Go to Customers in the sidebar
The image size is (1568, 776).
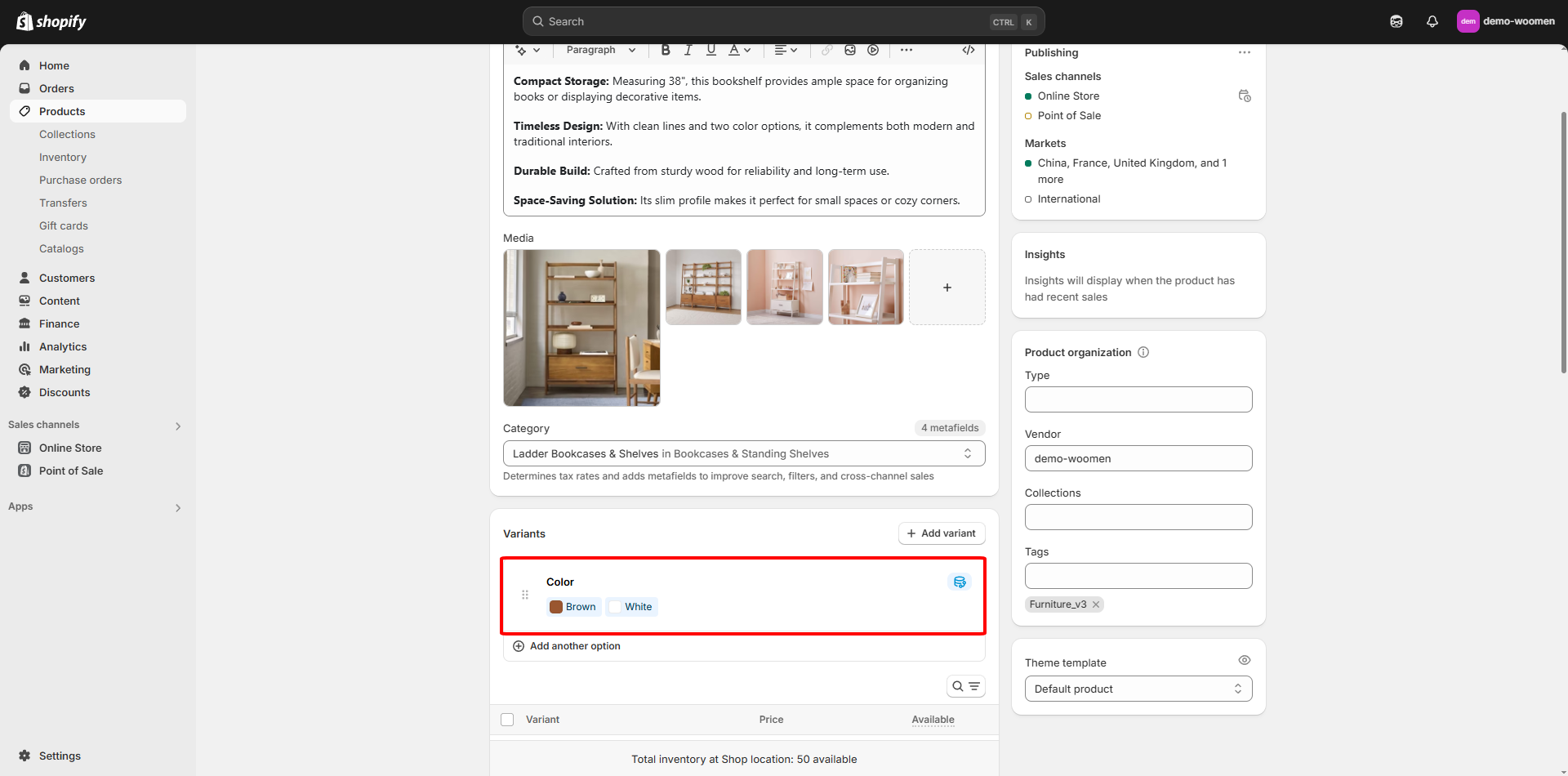[x=67, y=278]
